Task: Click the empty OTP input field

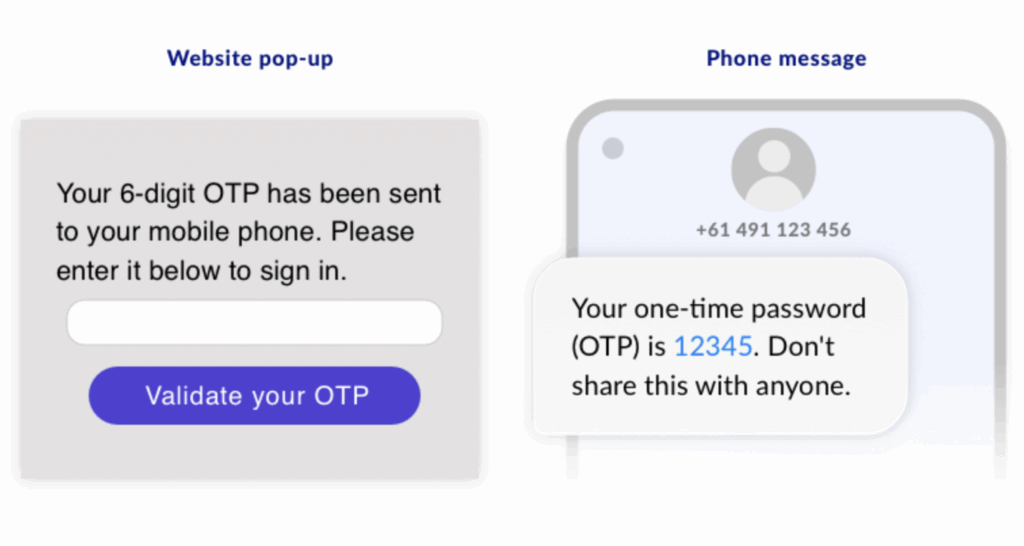Action: (255, 322)
